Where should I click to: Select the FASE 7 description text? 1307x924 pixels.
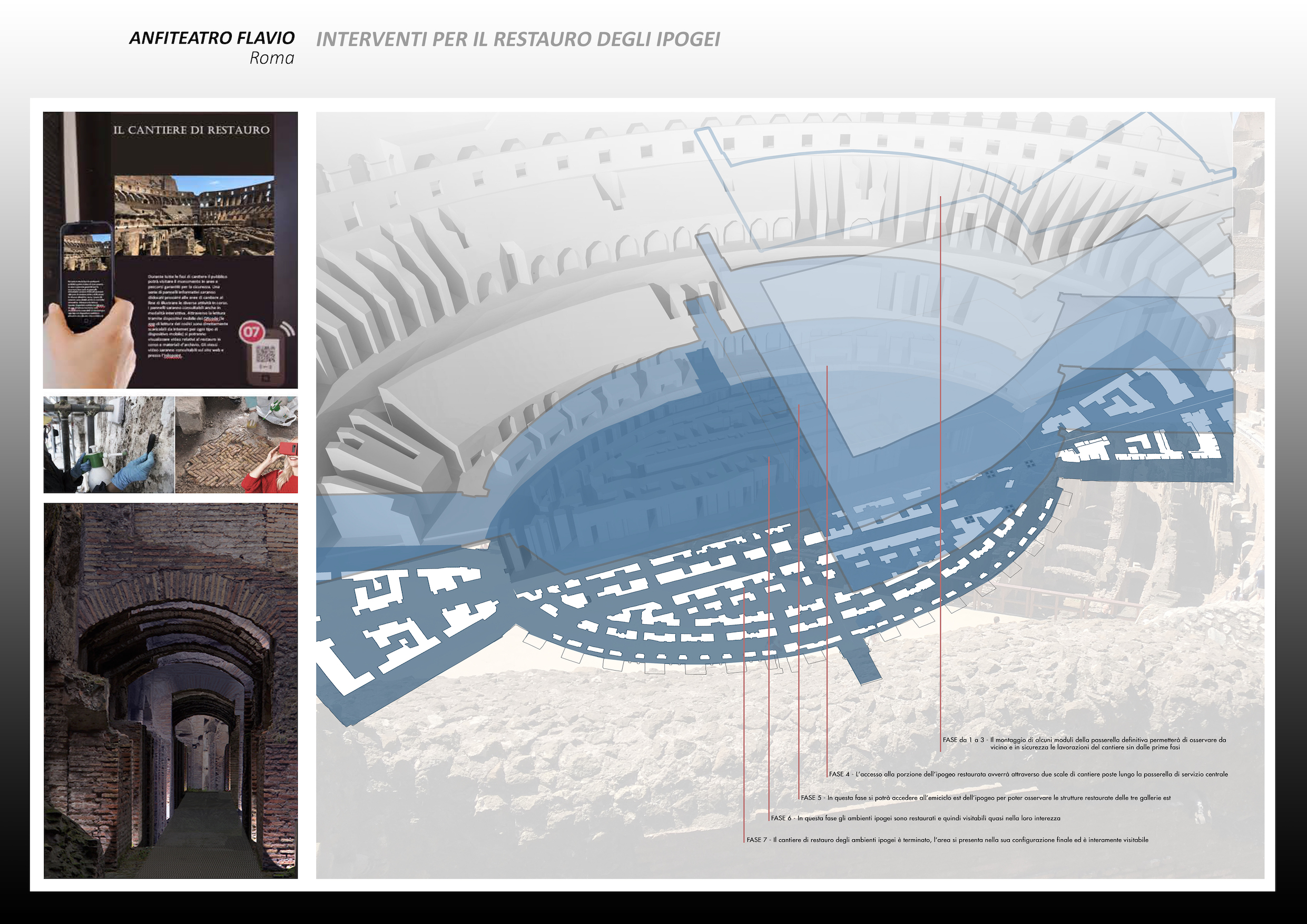coord(947,840)
